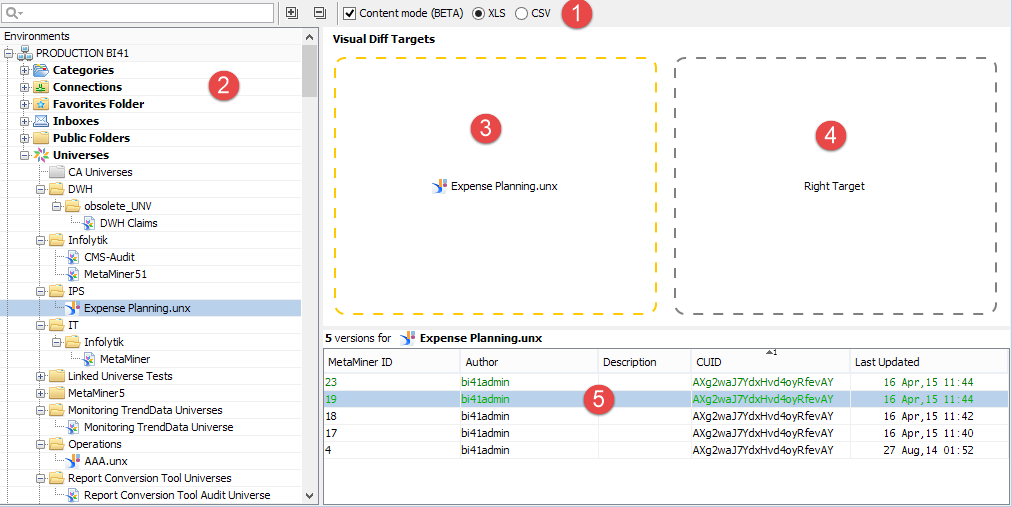The image size is (1012, 507).
Task: Expand the MetaMiner5 folder
Action: [x=41, y=393]
